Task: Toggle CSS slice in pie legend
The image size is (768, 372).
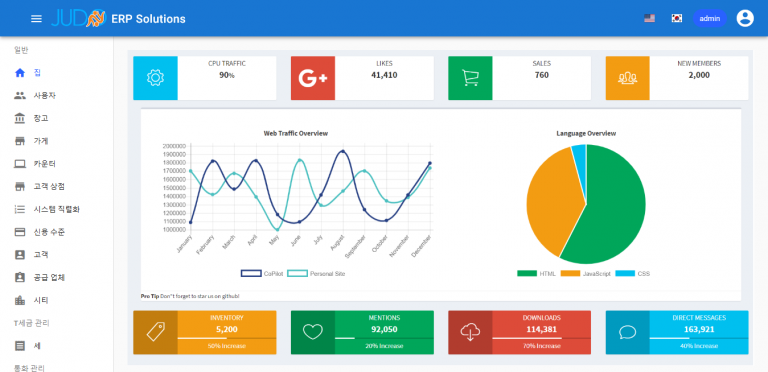Action: 633,274
